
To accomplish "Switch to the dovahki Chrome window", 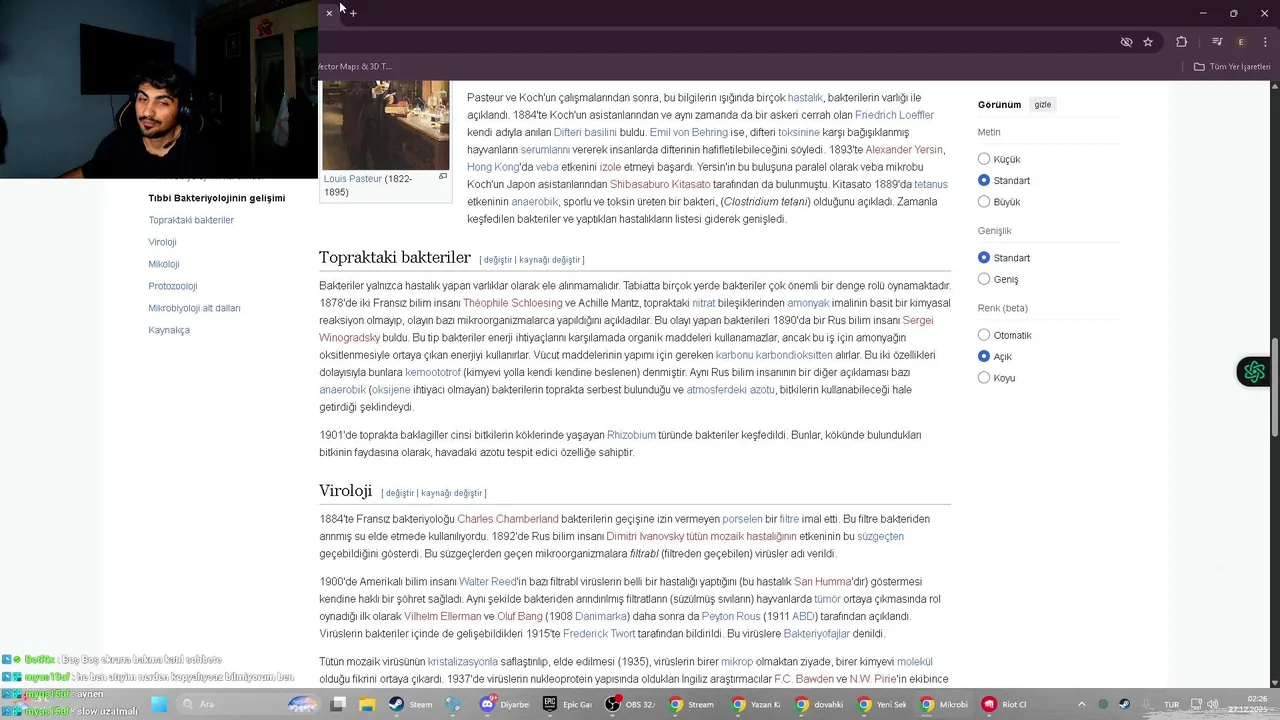I will click(x=819, y=704).
